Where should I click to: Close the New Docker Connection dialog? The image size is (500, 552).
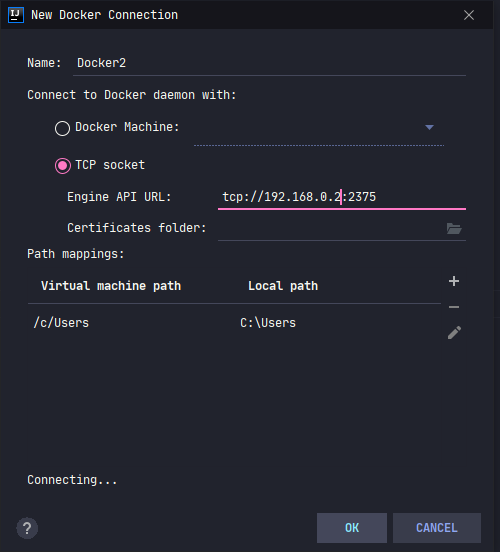(469, 15)
